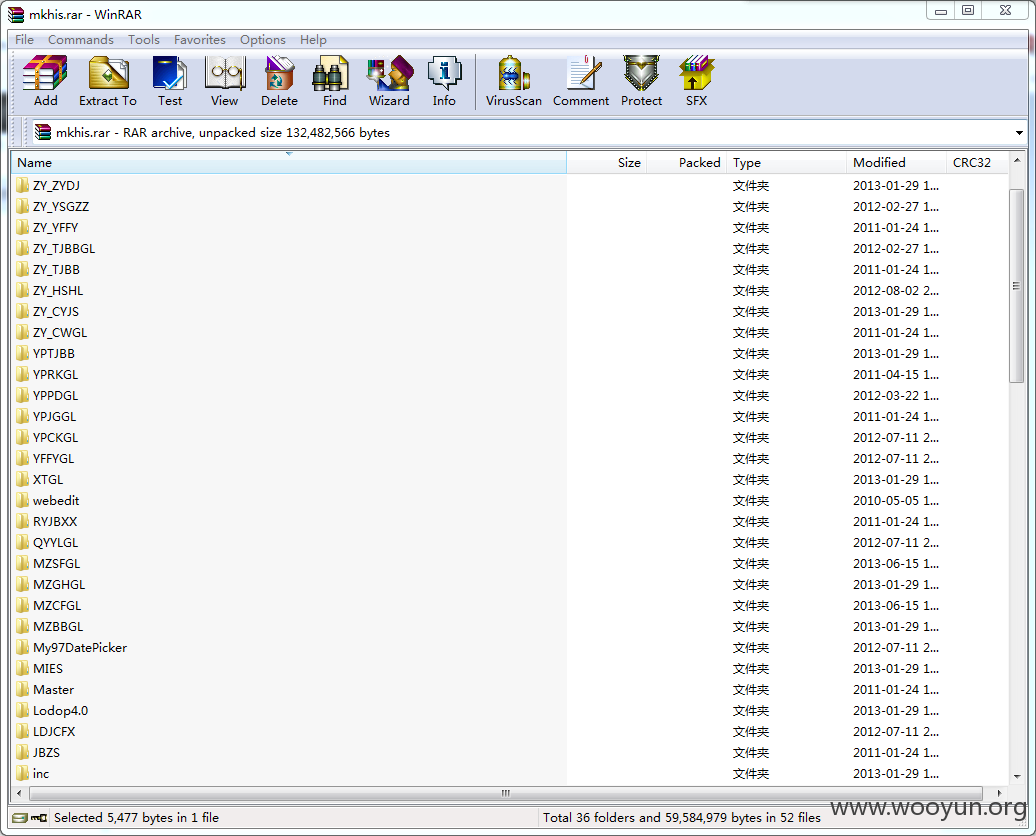Select the YPJGGL folder name

[55, 417]
